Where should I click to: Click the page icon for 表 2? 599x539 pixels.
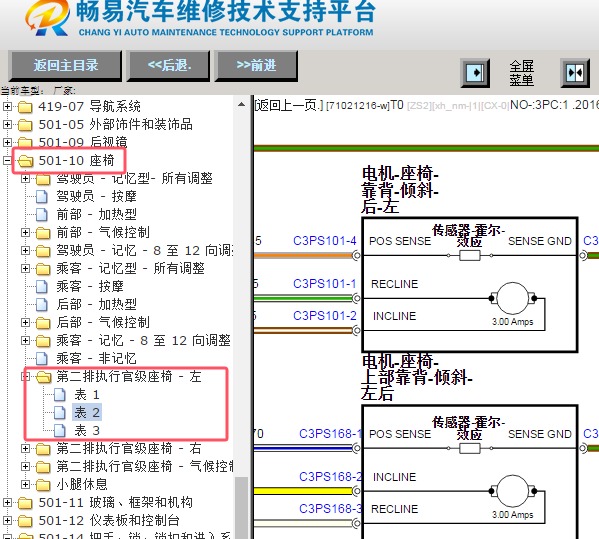[x=60, y=413]
